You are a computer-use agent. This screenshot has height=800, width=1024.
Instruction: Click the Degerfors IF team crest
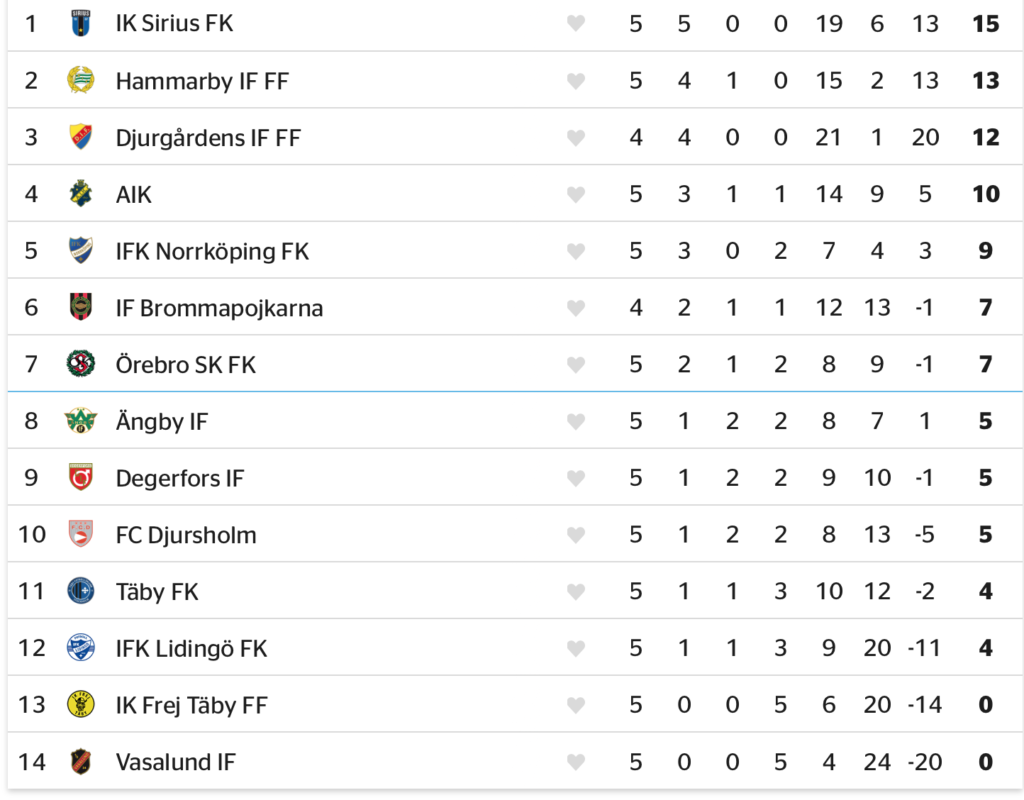(80, 477)
